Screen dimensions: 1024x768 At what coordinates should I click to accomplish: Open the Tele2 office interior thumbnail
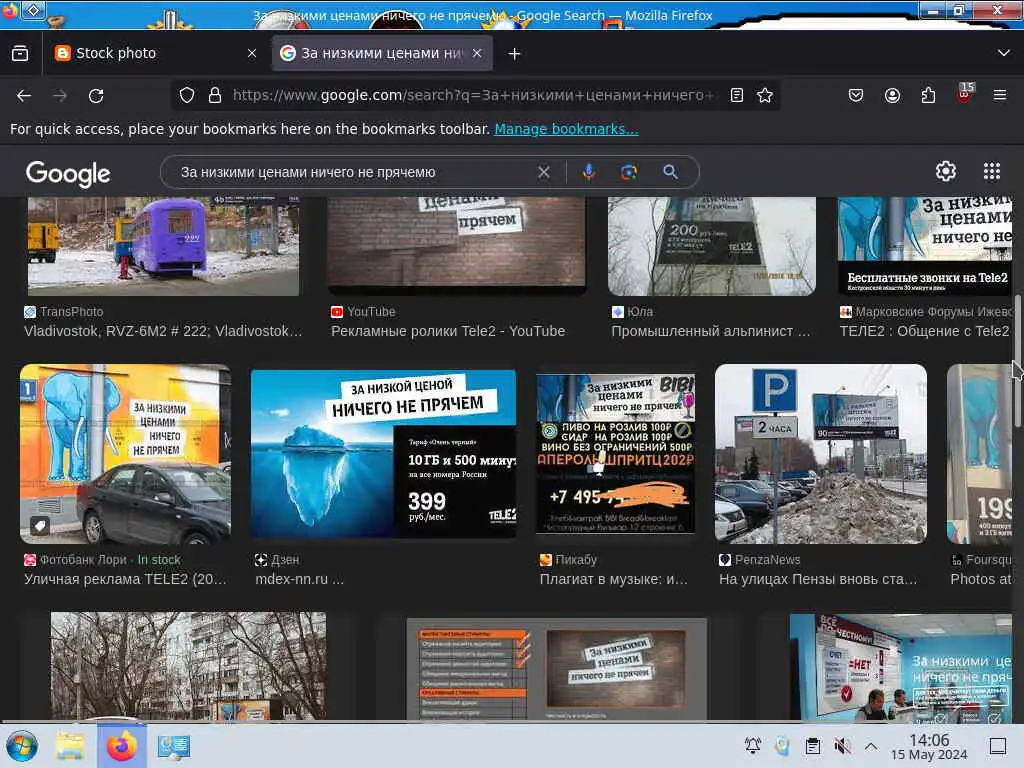[901, 667]
